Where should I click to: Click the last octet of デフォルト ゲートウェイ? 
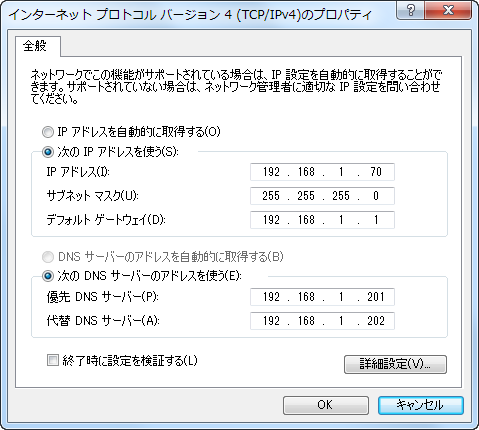(x=376, y=220)
